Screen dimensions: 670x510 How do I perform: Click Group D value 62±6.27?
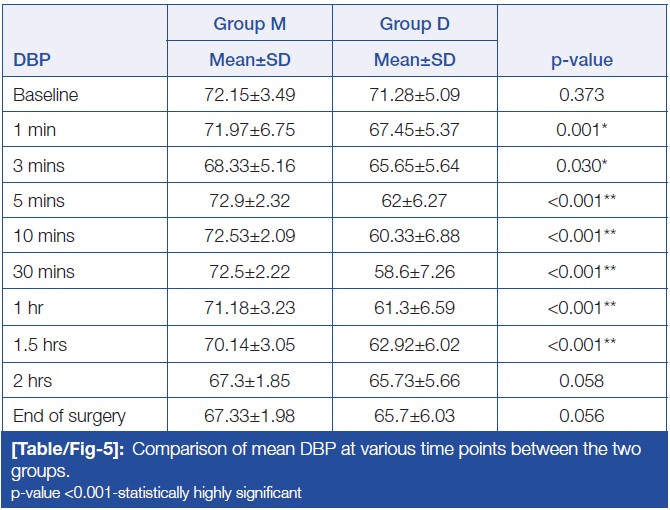click(x=413, y=201)
